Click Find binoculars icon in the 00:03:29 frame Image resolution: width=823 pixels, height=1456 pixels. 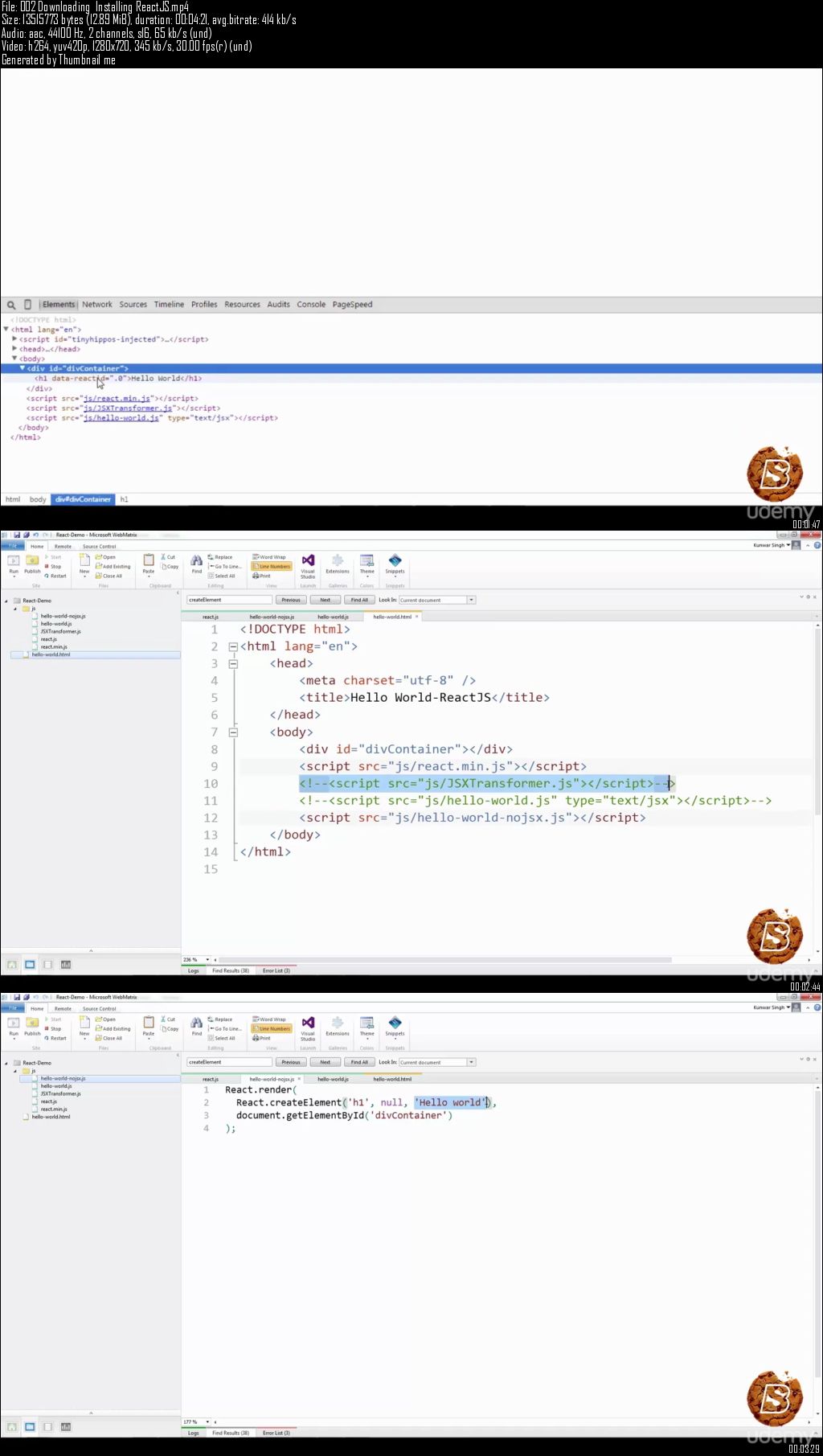[196, 1023]
